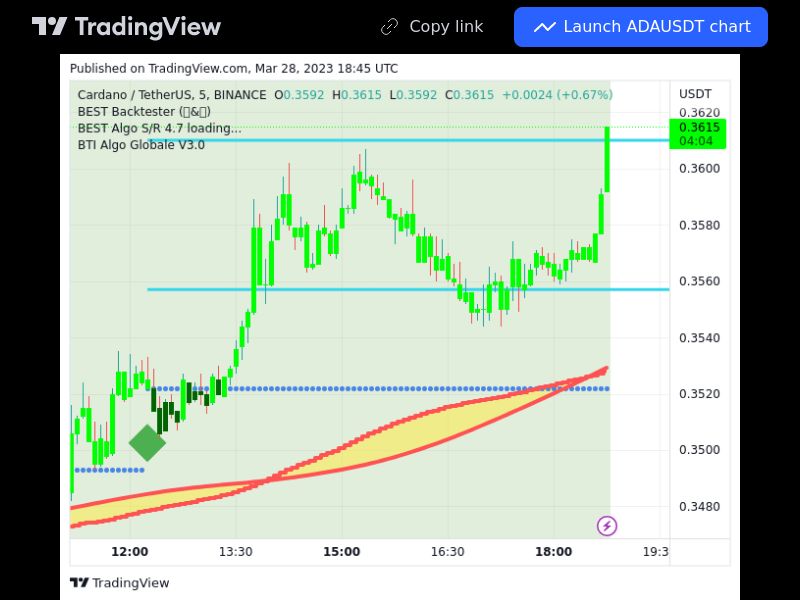This screenshot has width=800, height=600.
Task: Click the 0.3500 price axis value
Action: click(699, 450)
